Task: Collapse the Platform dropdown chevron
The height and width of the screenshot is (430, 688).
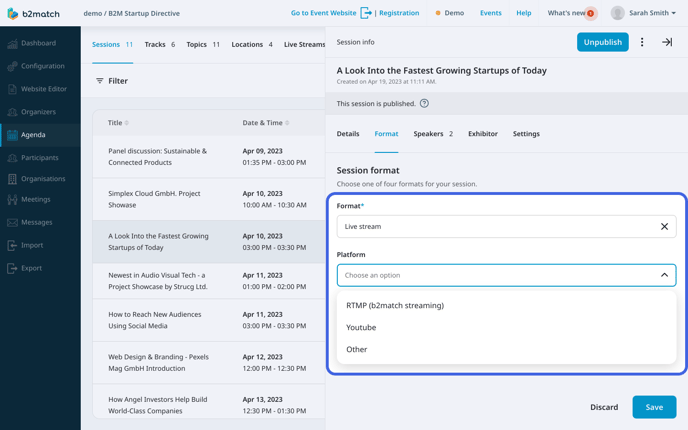Action: pos(664,275)
